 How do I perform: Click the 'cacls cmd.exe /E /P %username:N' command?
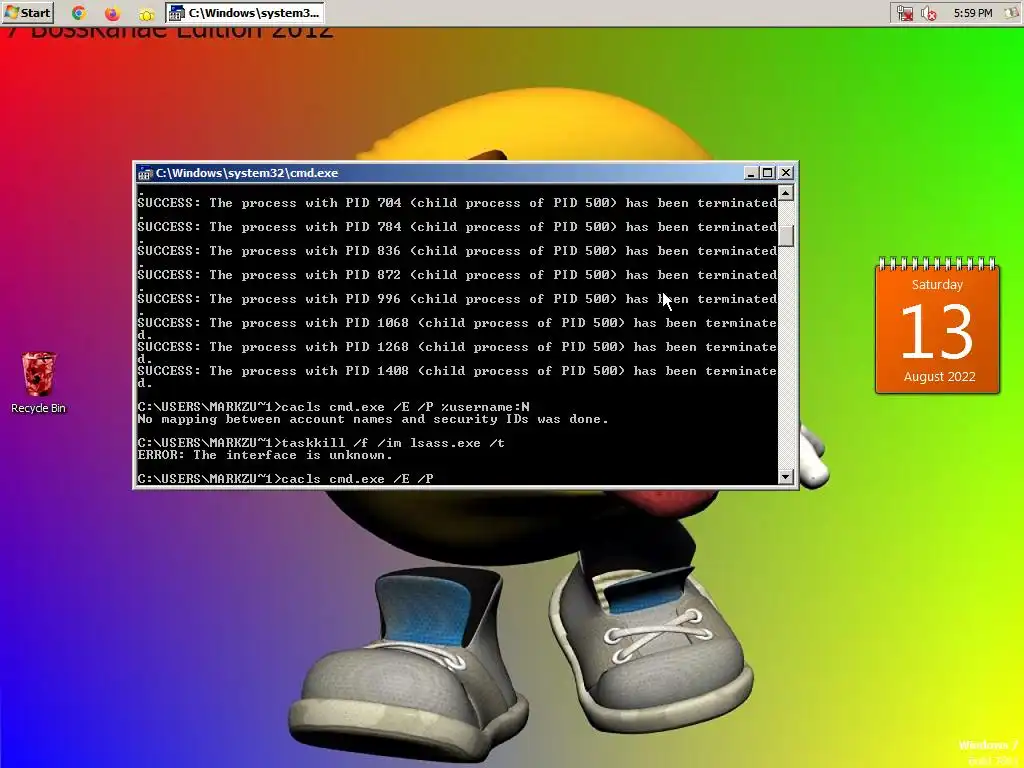coord(406,407)
